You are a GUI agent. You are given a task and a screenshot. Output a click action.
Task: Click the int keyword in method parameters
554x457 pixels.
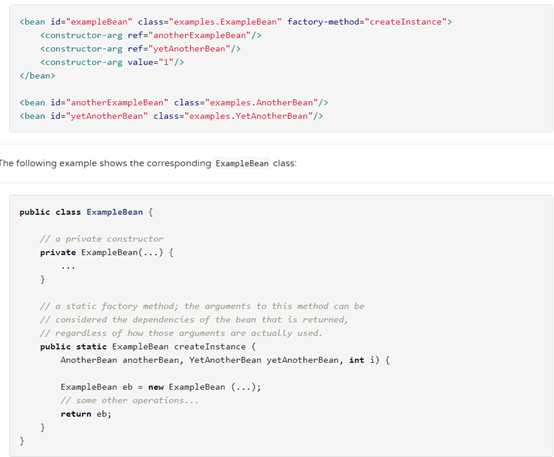click(356, 360)
